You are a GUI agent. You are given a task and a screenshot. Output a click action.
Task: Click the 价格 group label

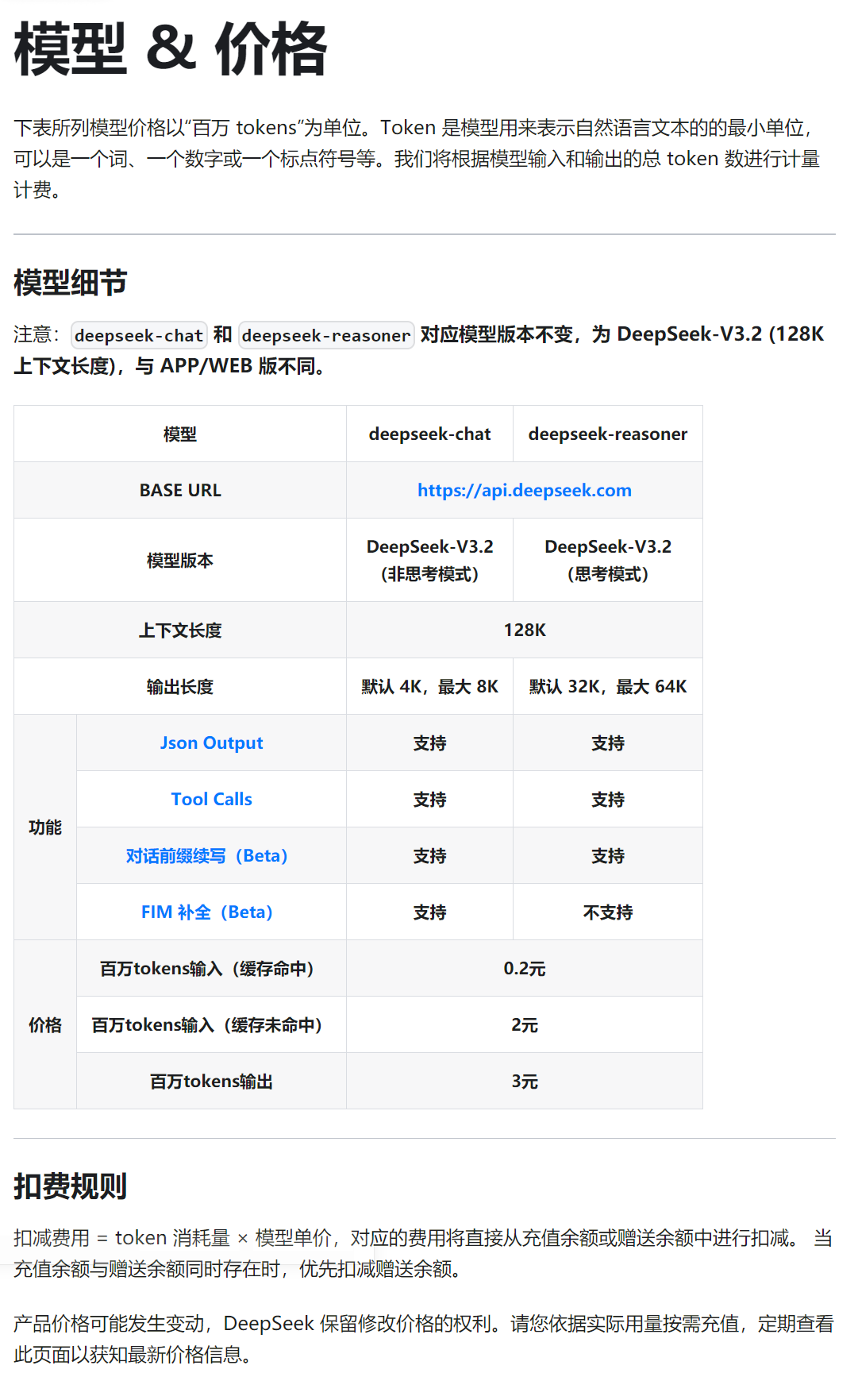pos(45,1025)
